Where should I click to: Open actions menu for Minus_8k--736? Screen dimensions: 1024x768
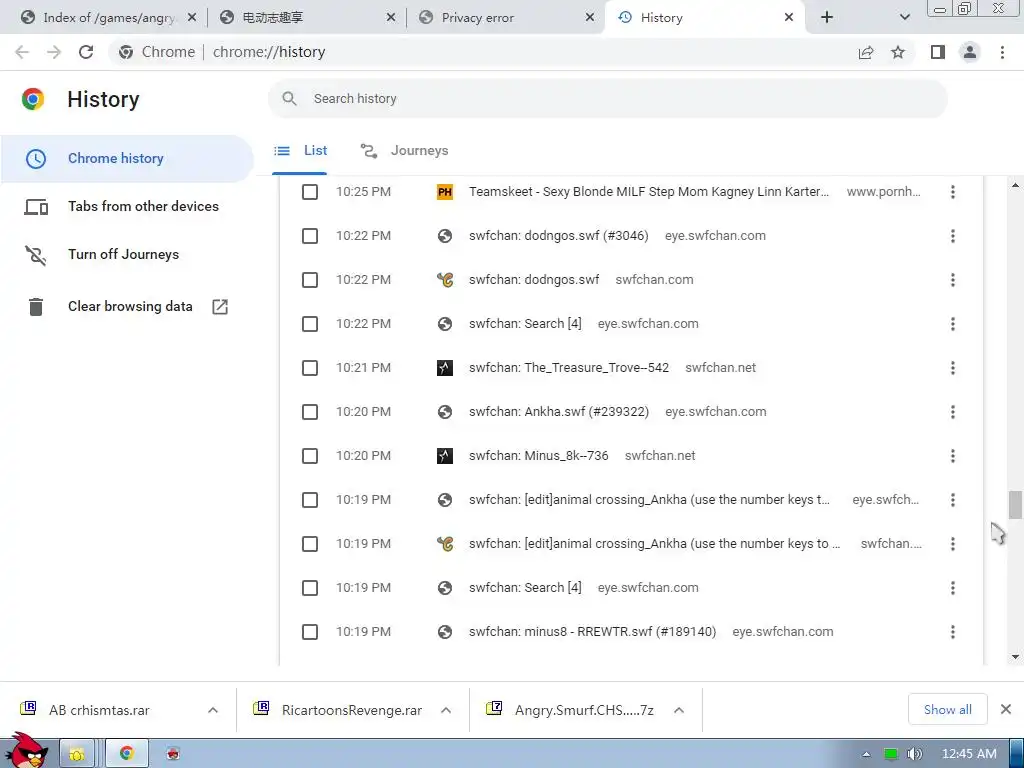(x=953, y=456)
